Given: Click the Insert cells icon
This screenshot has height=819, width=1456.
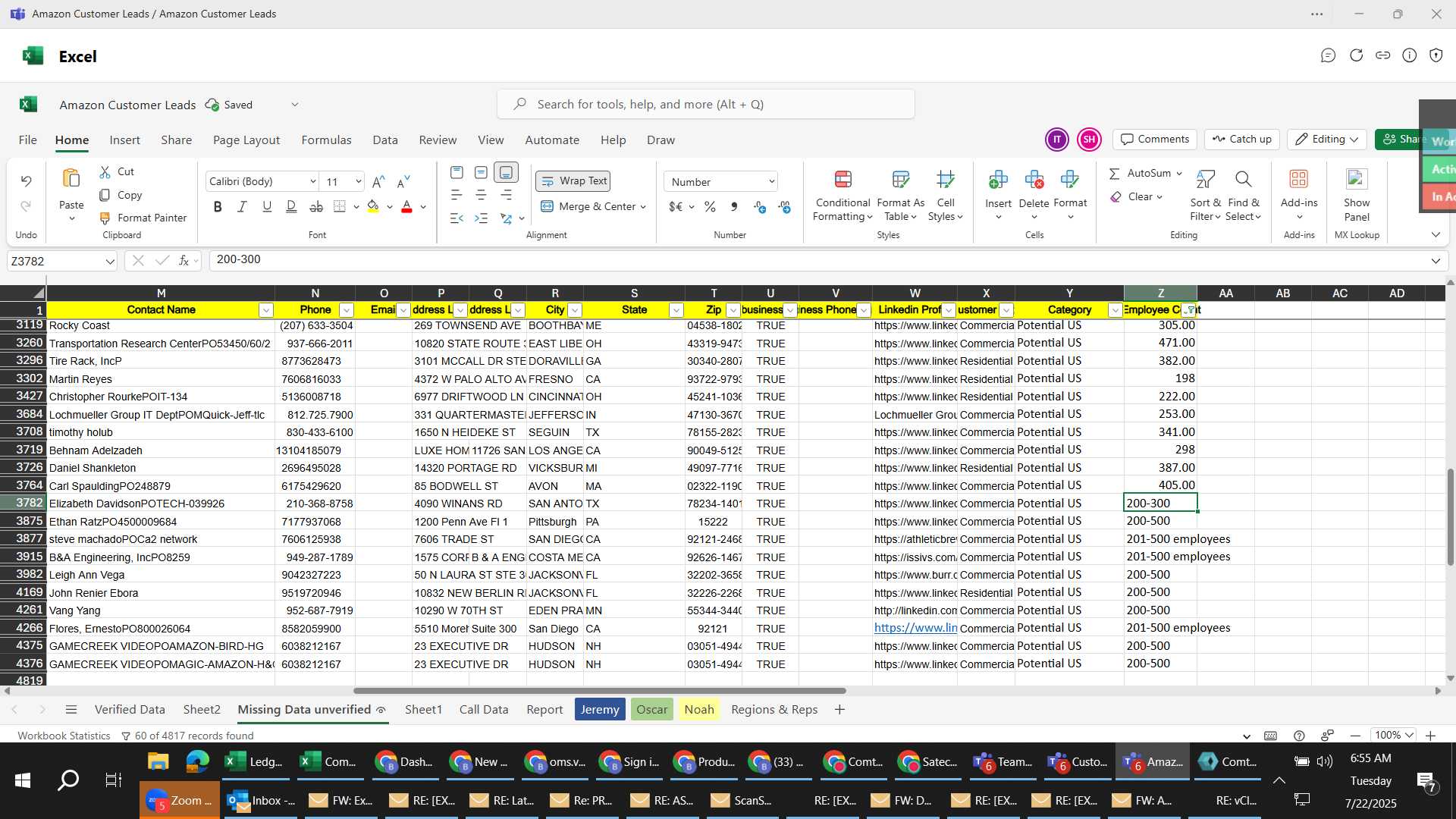Looking at the screenshot, I should (x=998, y=180).
